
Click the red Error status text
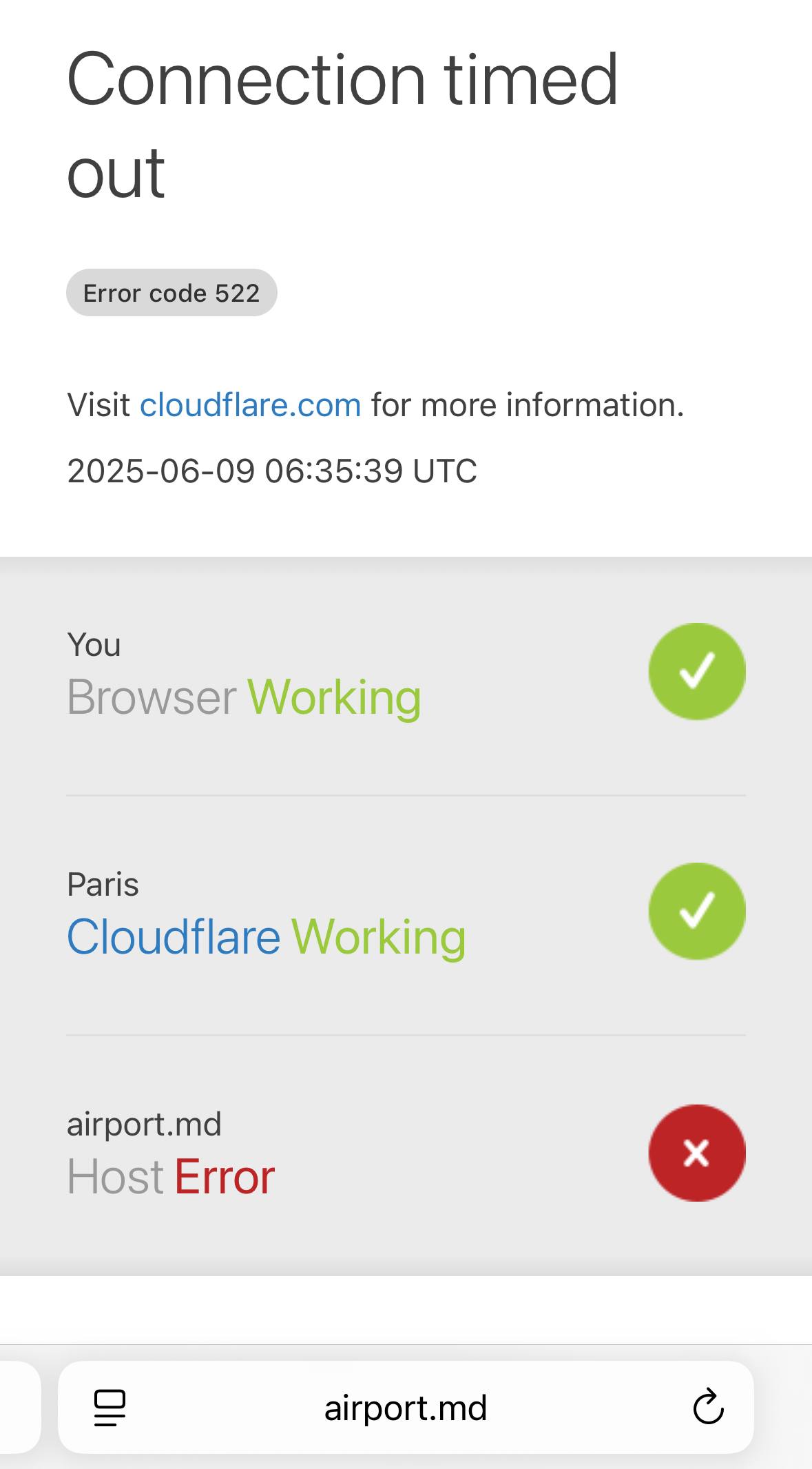tap(225, 1177)
